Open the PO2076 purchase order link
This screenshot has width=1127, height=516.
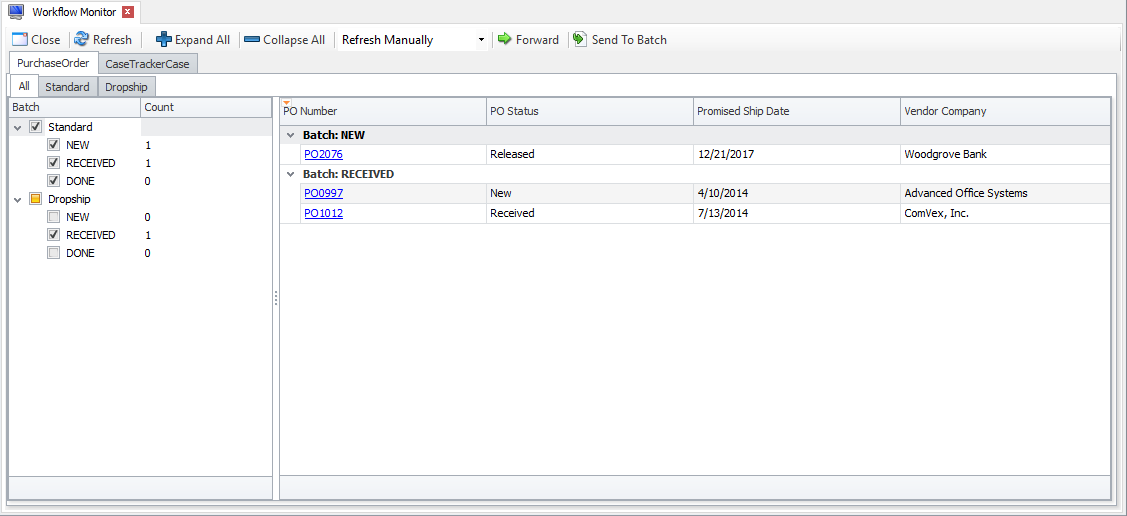323,155
